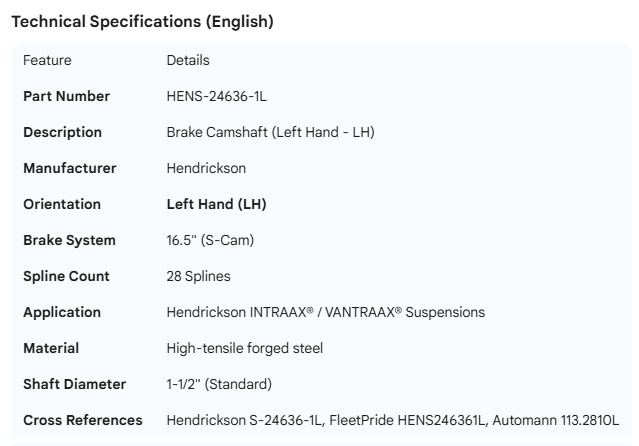
Task: Click the INTRAAX / VANTRAAX Suspensions text
Action: coord(325,312)
